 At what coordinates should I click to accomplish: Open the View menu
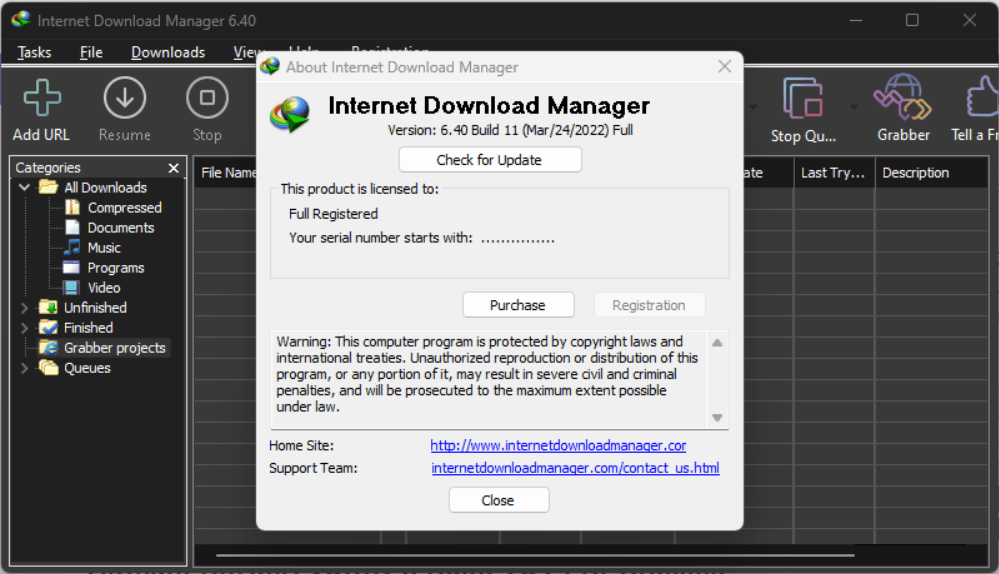(245, 52)
